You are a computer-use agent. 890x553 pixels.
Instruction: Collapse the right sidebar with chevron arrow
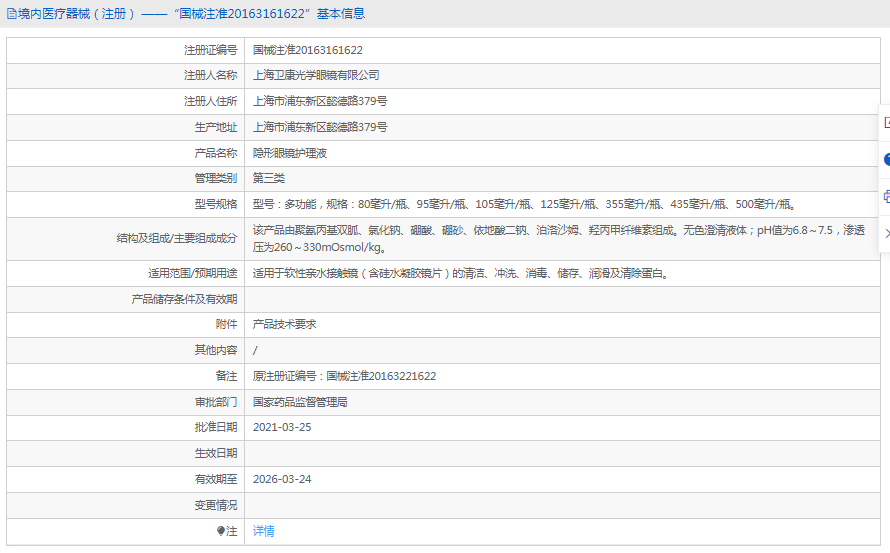(x=886, y=233)
